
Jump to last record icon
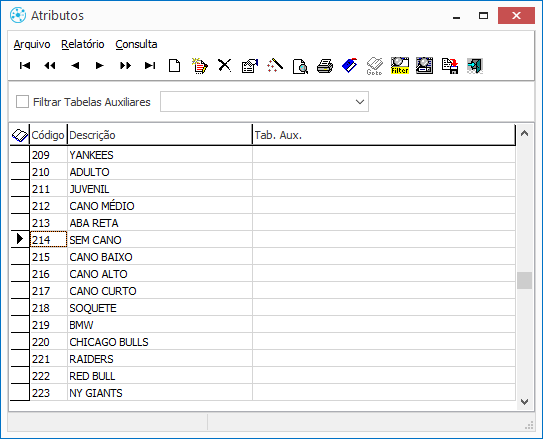click(x=150, y=65)
